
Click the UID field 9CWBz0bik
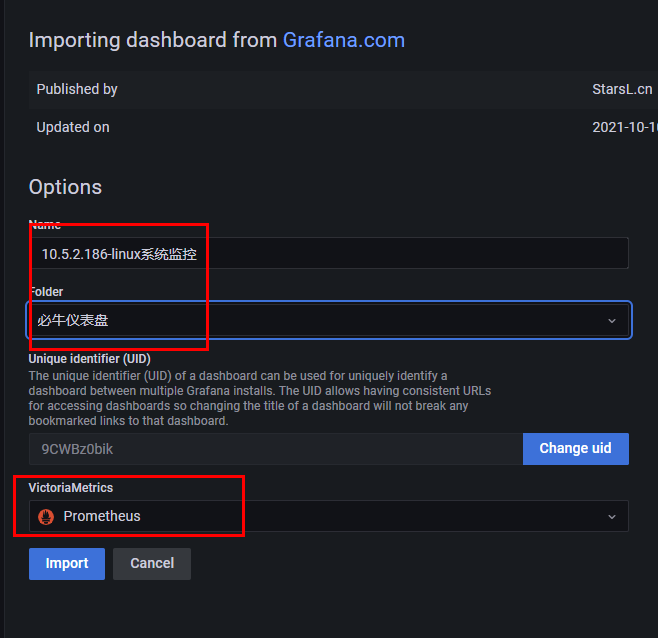pyautogui.click(x=276, y=449)
